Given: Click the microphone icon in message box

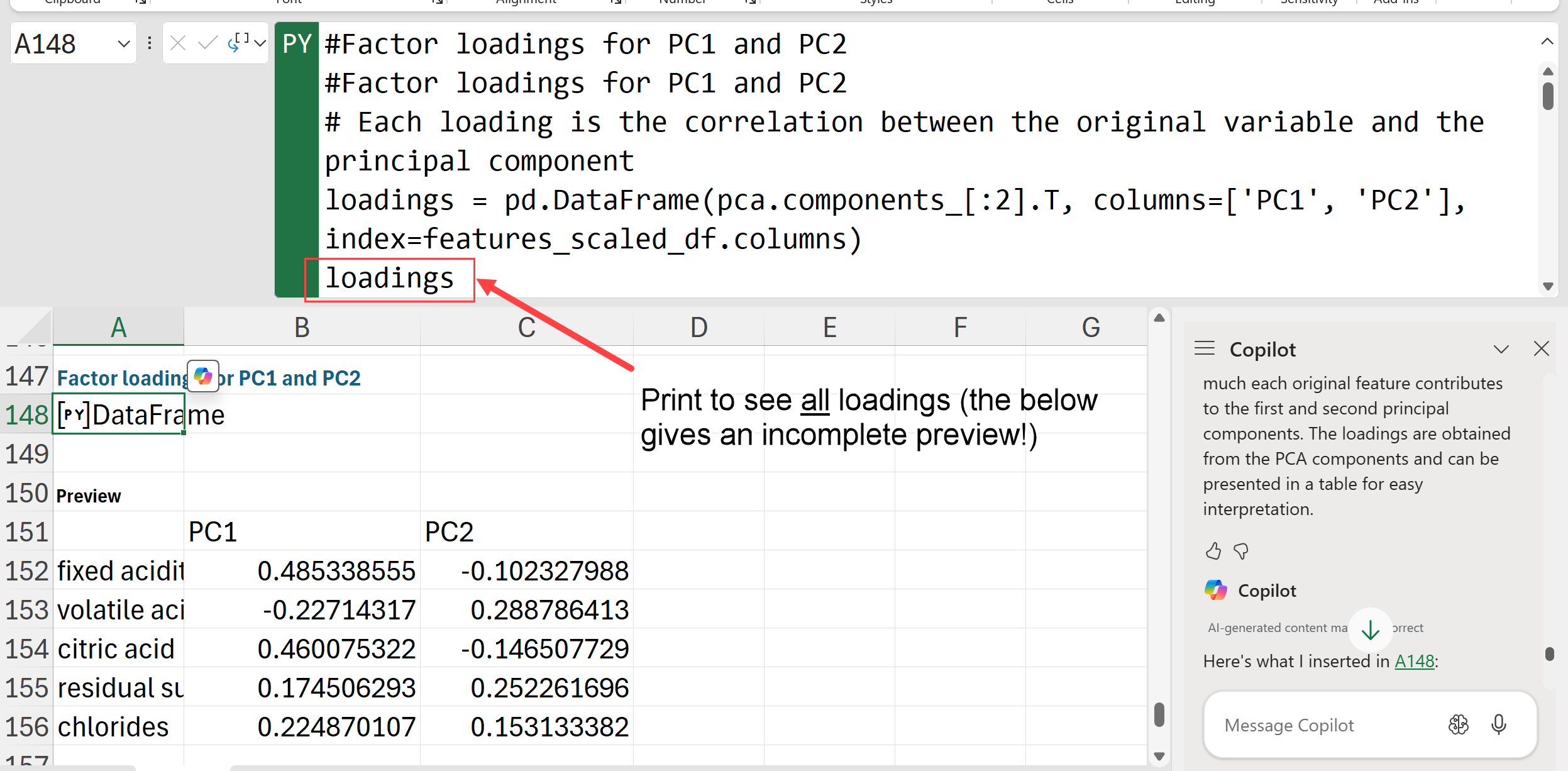Looking at the screenshot, I should point(1499,724).
